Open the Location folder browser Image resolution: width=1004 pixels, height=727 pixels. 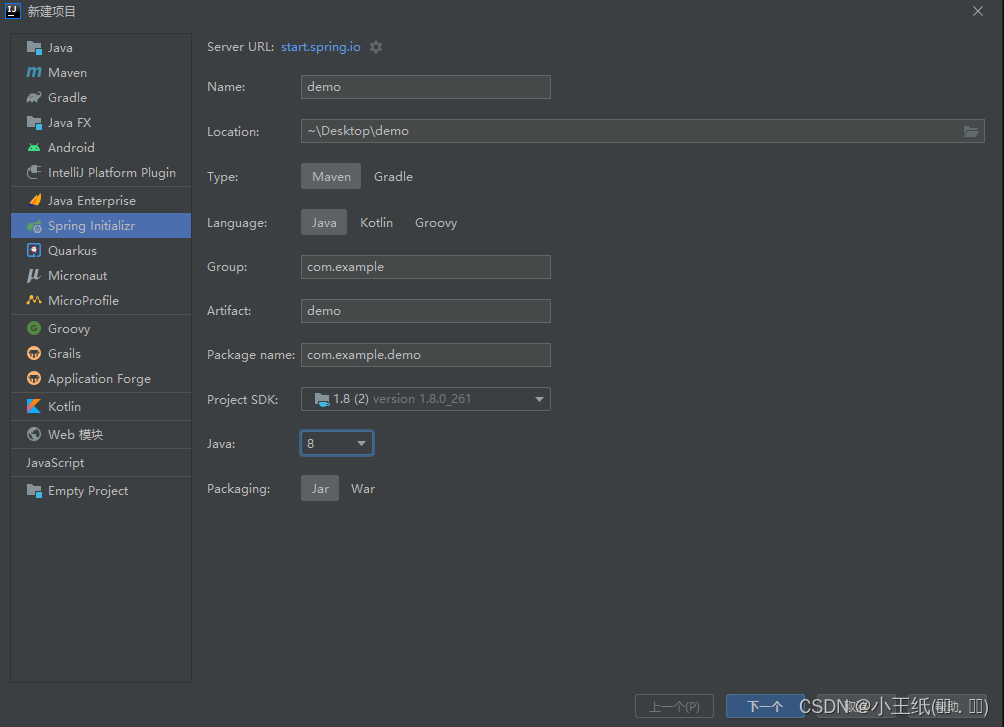pos(971,130)
